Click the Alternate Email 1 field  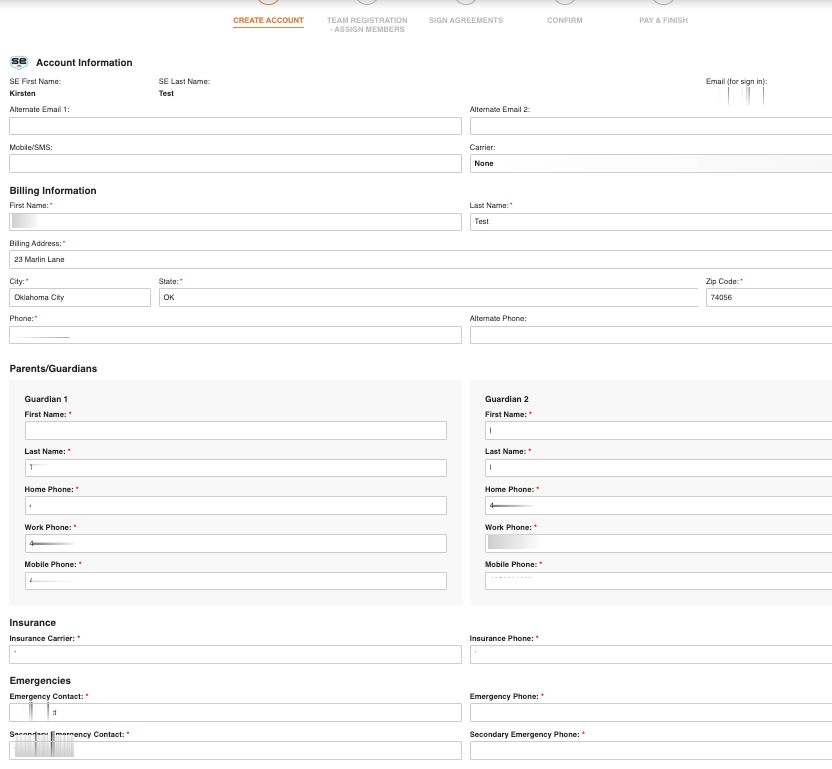(x=235, y=126)
